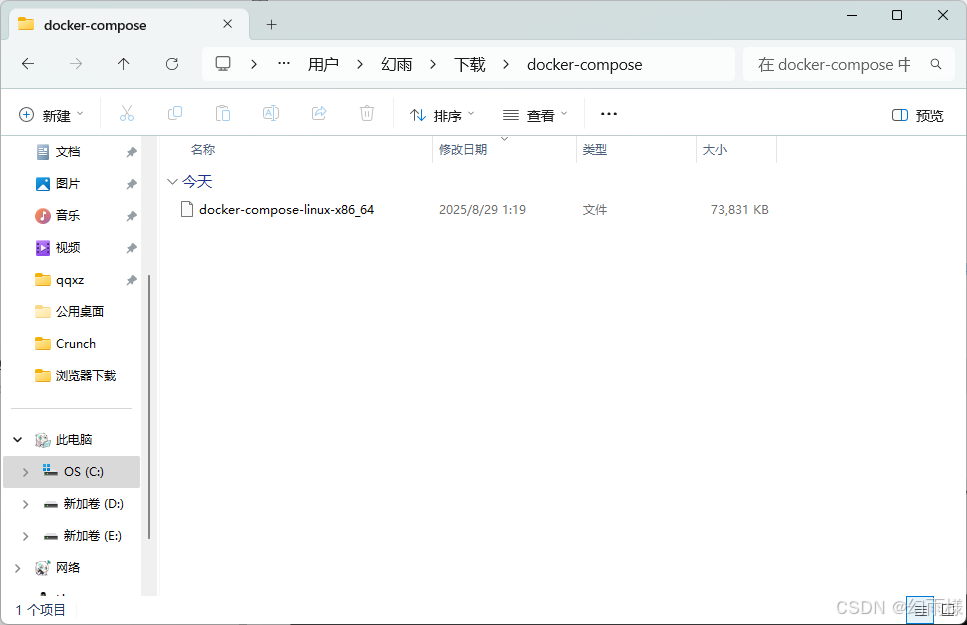Image resolution: width=967 pixels, height=625 pixels.
Task: Click docker-compose in the breadcrumb path
Action: pyautogui.click(x=585, y=64)
